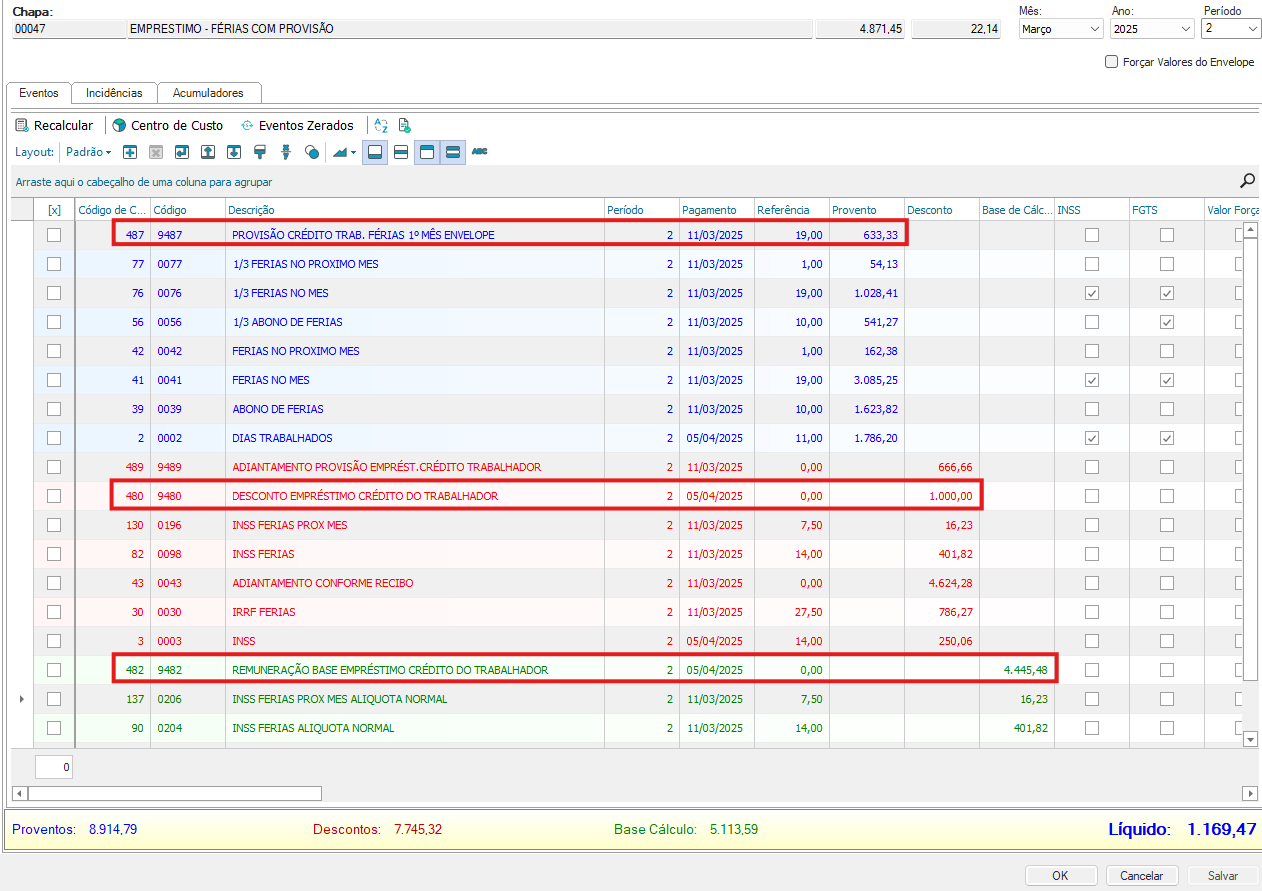Toggle the top header panel icon
The width and height of the screenshot is (1262, 891).
[427, 152]
